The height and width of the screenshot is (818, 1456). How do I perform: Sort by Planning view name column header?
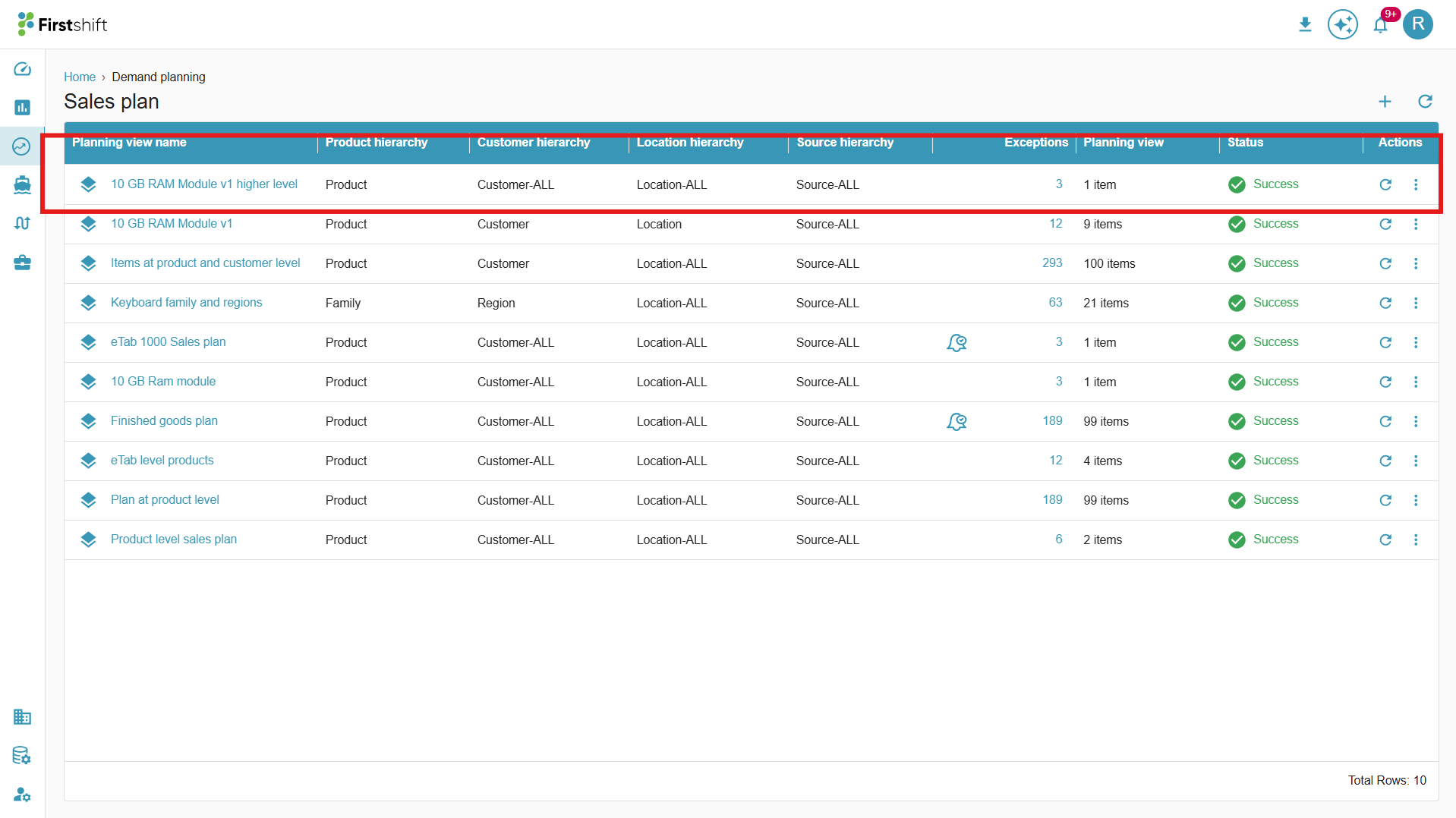coord(129,142)
